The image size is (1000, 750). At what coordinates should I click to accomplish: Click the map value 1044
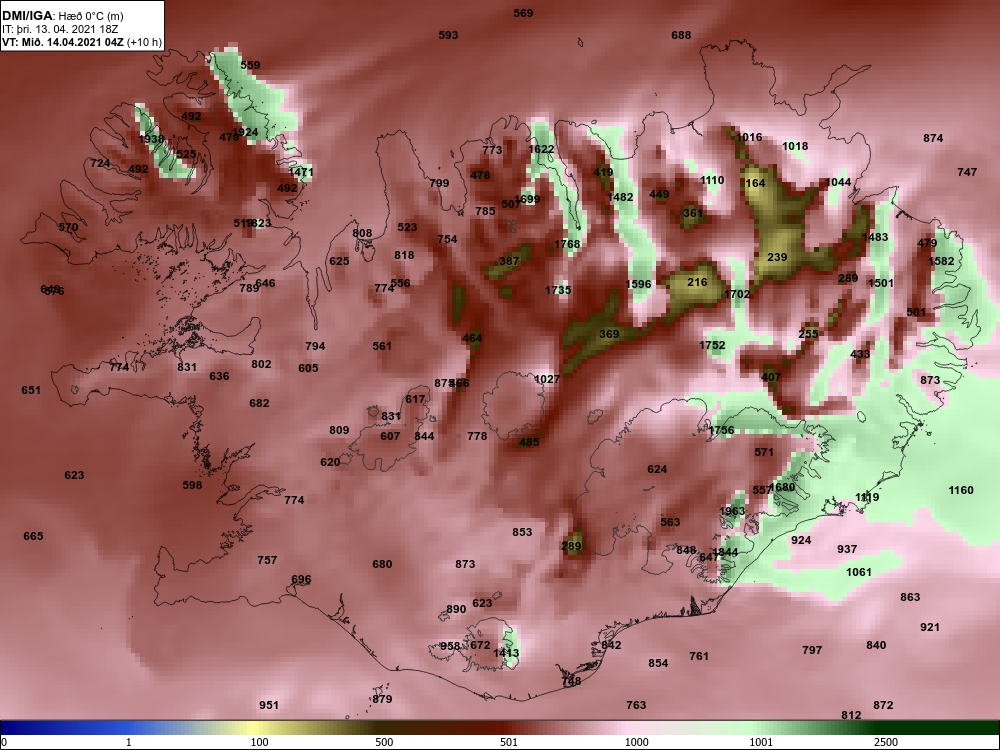pyautogui.click(x=838, y=182)
